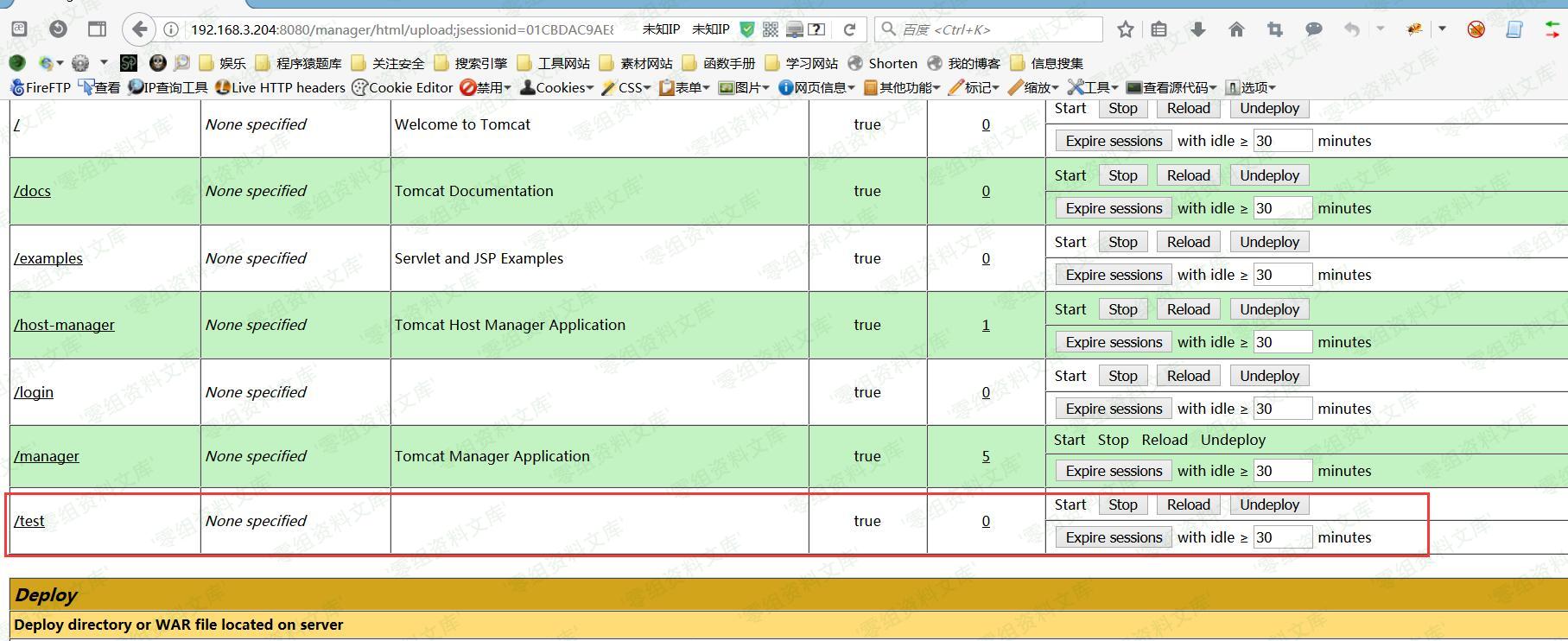1568x641 pixels.
Task: Expand the CSS dropdown menu
Action: [x=627, y=87]
